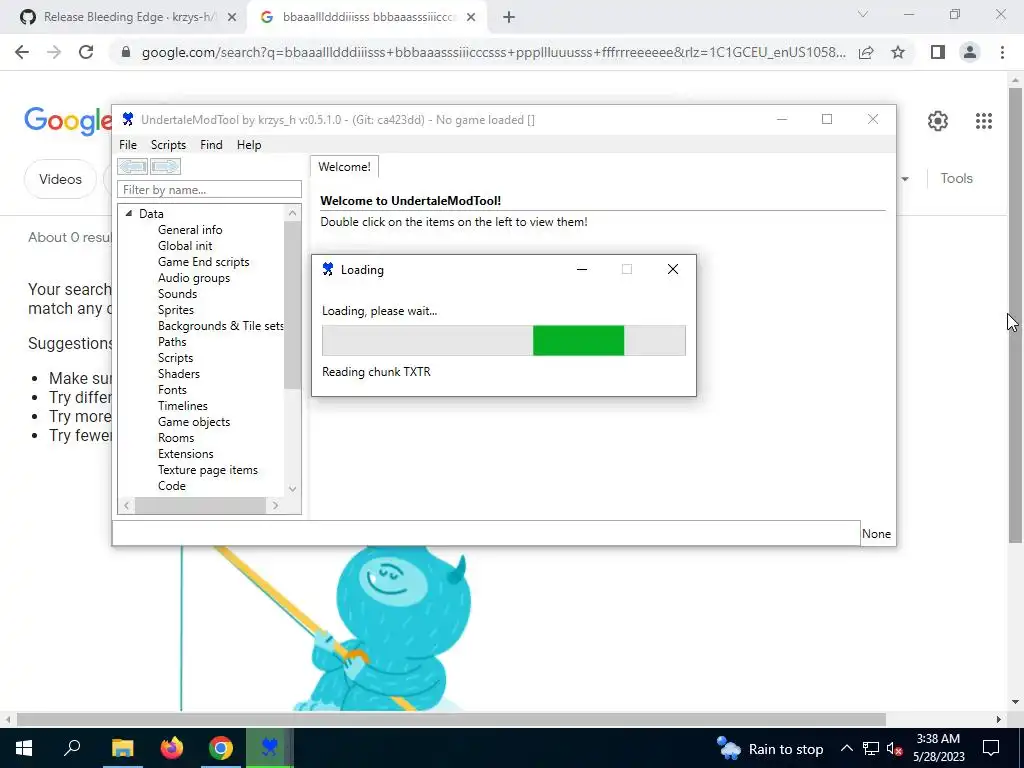Click the Google logo
Image resolution: width=1024 pixels, height=768 pixels.
click(x=68, y=121)
